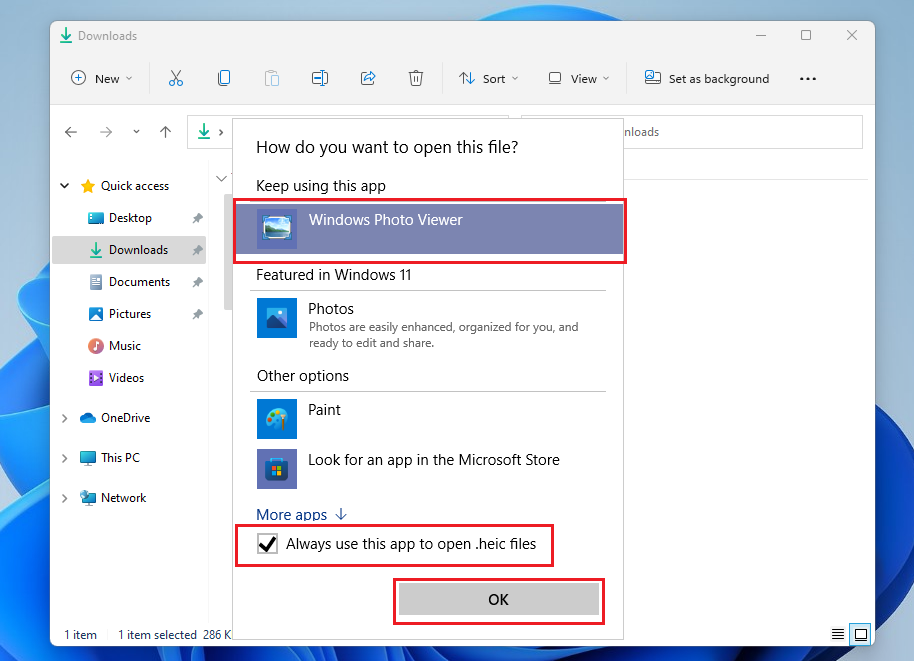Click OK to confirm the app
This screenshot has height=661, width=914.
point(498,599)
